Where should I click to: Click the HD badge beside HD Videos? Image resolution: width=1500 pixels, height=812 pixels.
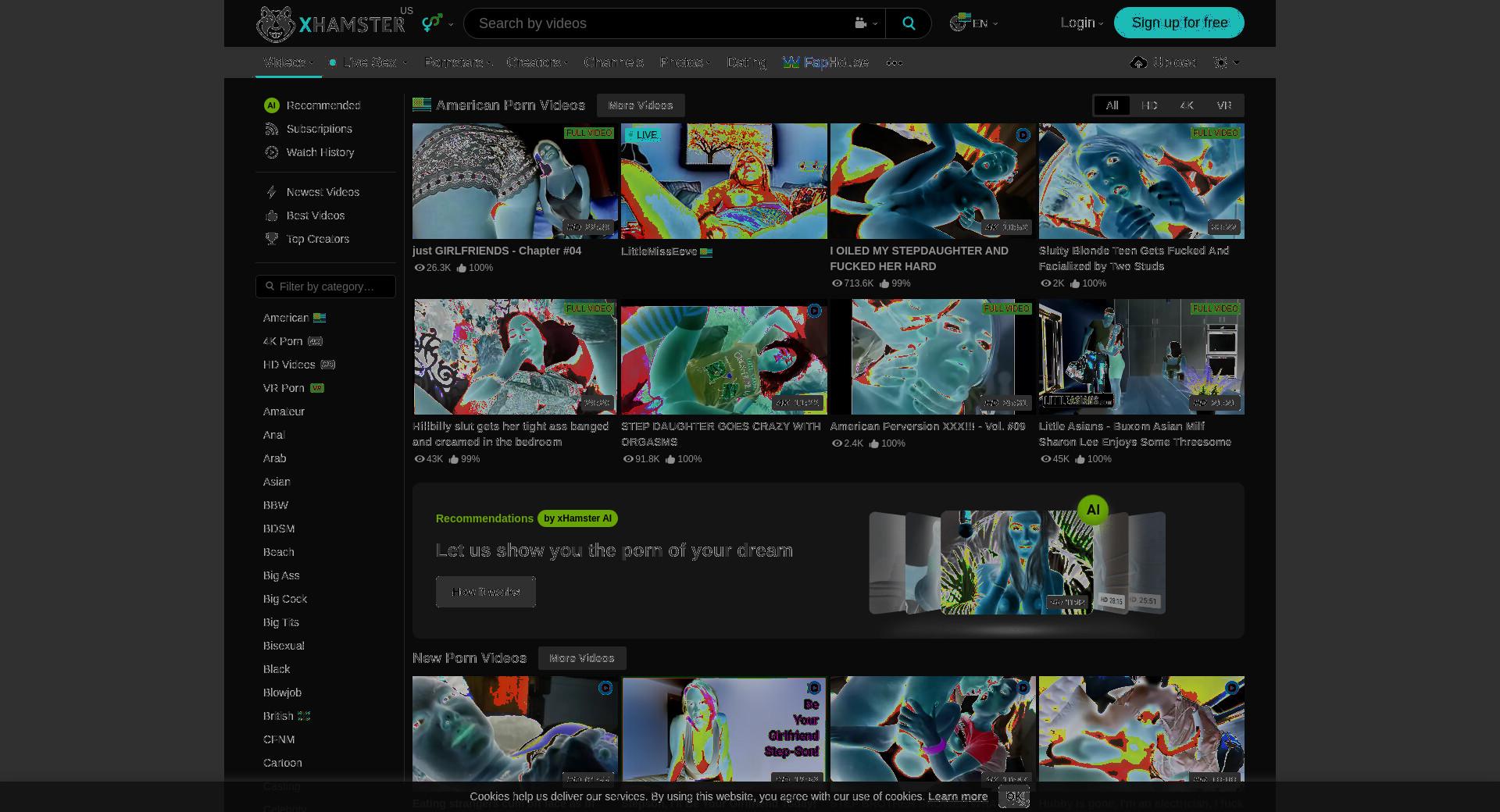pos(328,365)
